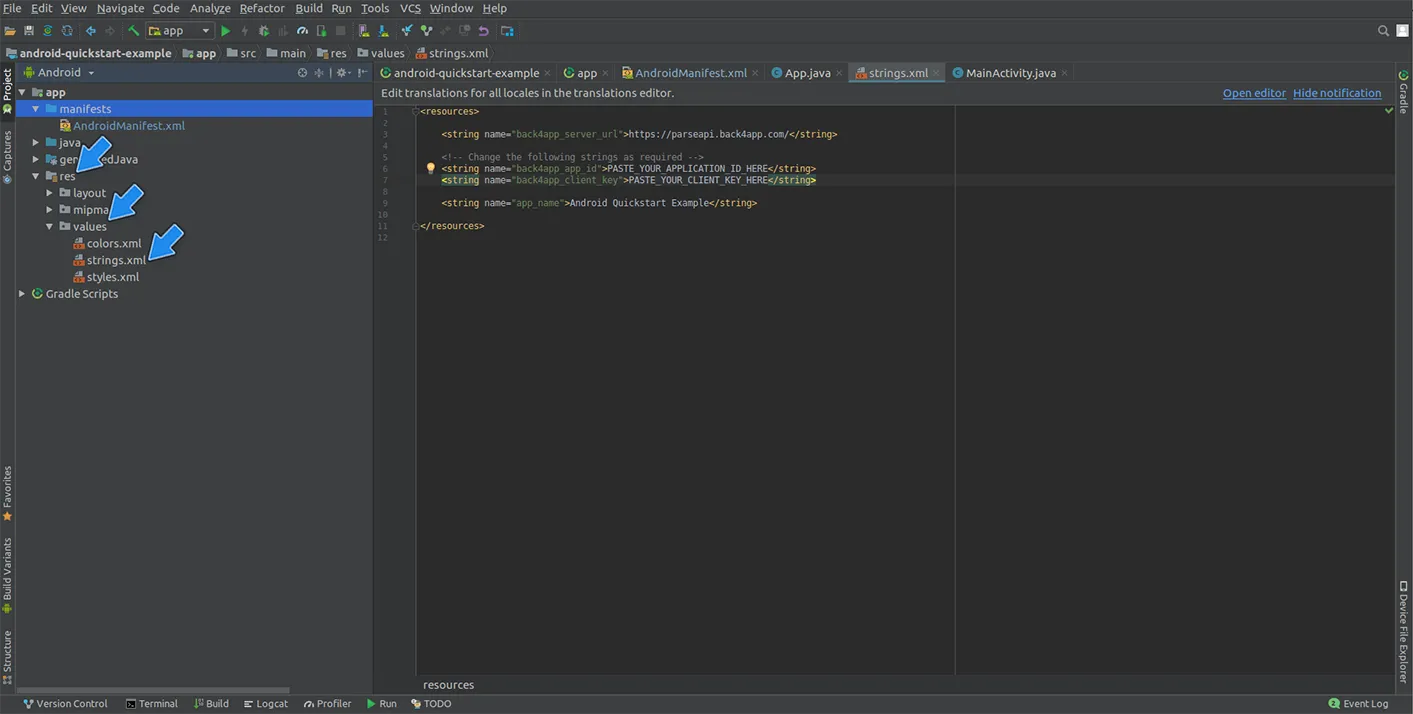
Task: Open the SDK Manager toolbar icon
Action: [383, 31]
